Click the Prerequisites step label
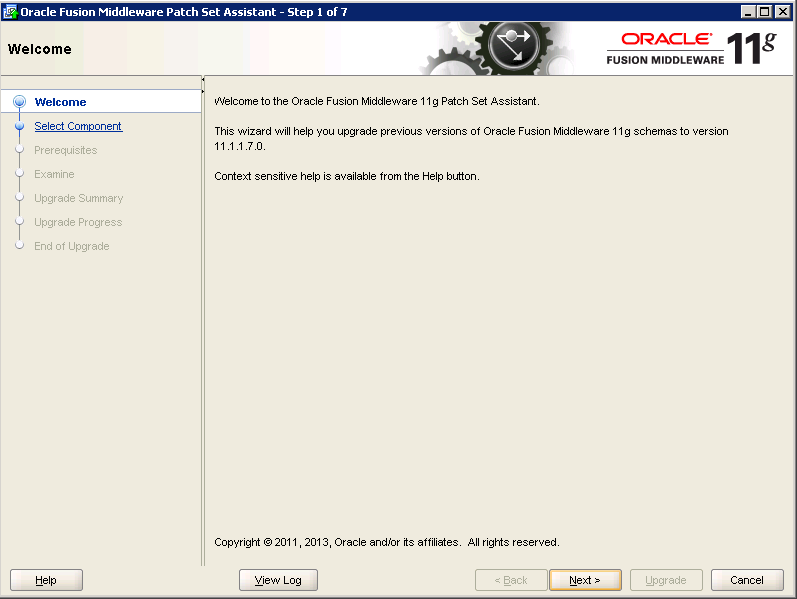 click(x=66, y=150)
